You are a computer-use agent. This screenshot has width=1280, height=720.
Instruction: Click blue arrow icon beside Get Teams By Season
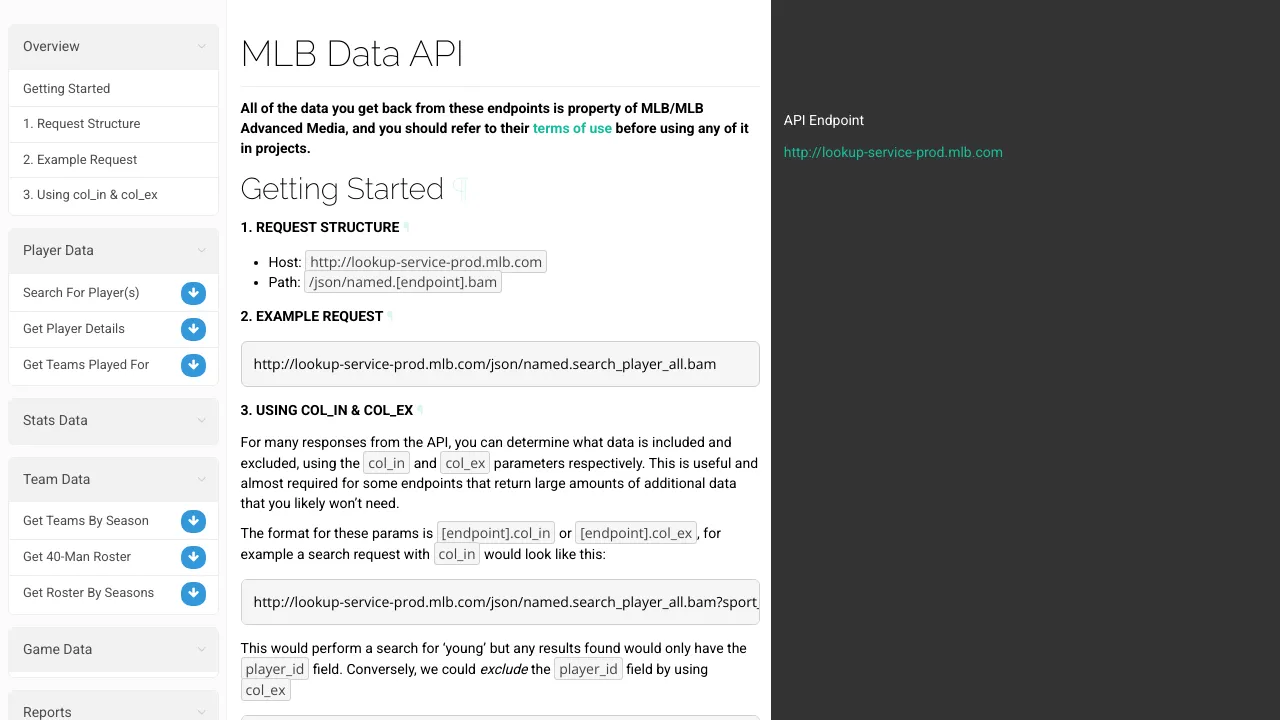click(194, 521)
